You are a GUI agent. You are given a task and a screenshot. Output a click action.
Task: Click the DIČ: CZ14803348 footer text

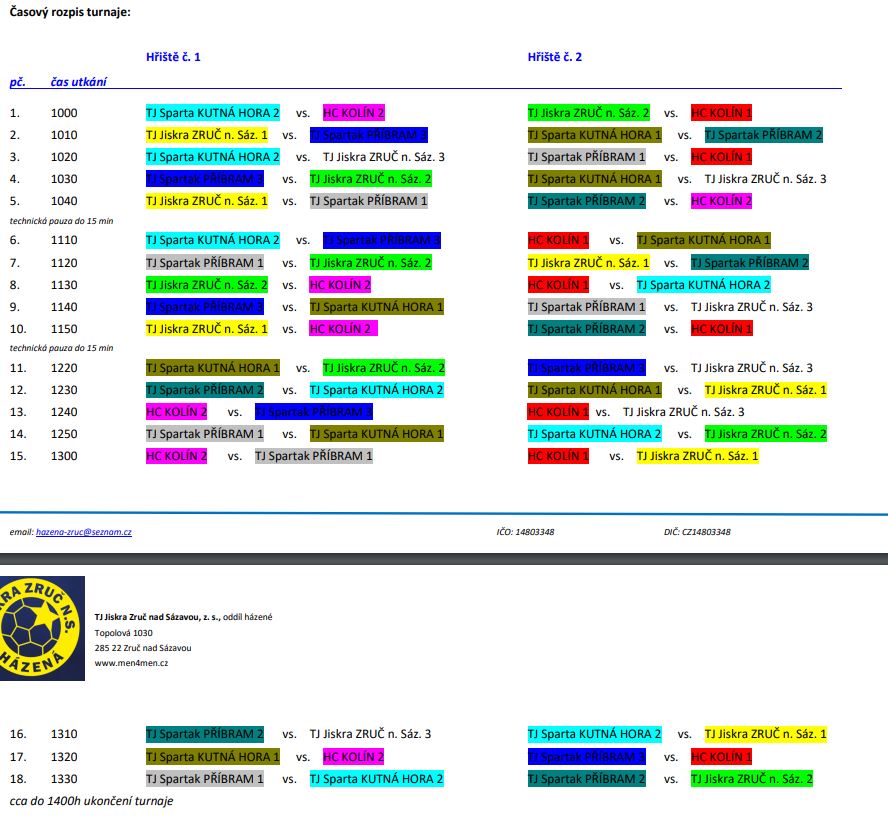(x=697, y=532)
